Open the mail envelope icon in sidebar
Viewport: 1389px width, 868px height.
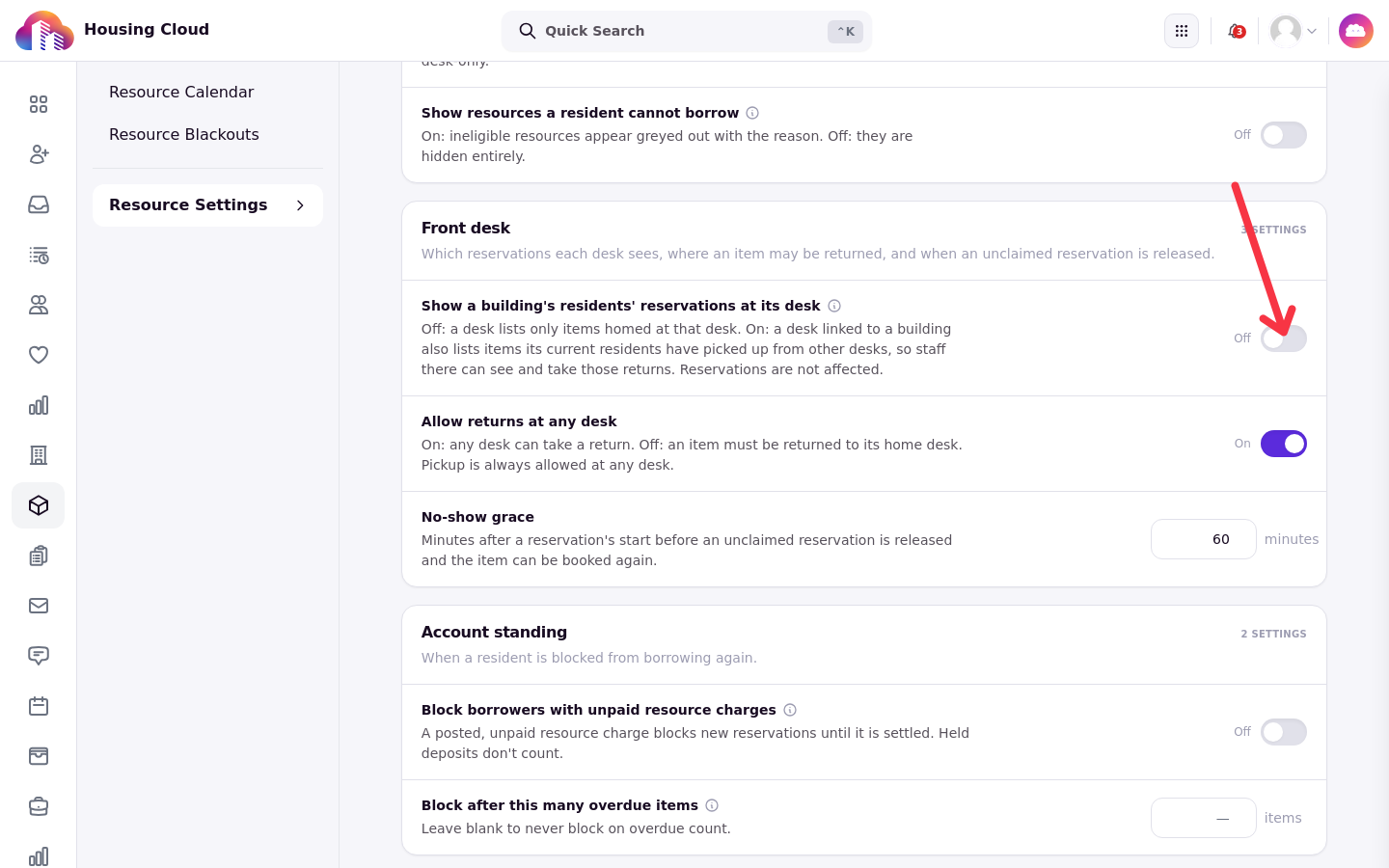(x=39, y=606)
